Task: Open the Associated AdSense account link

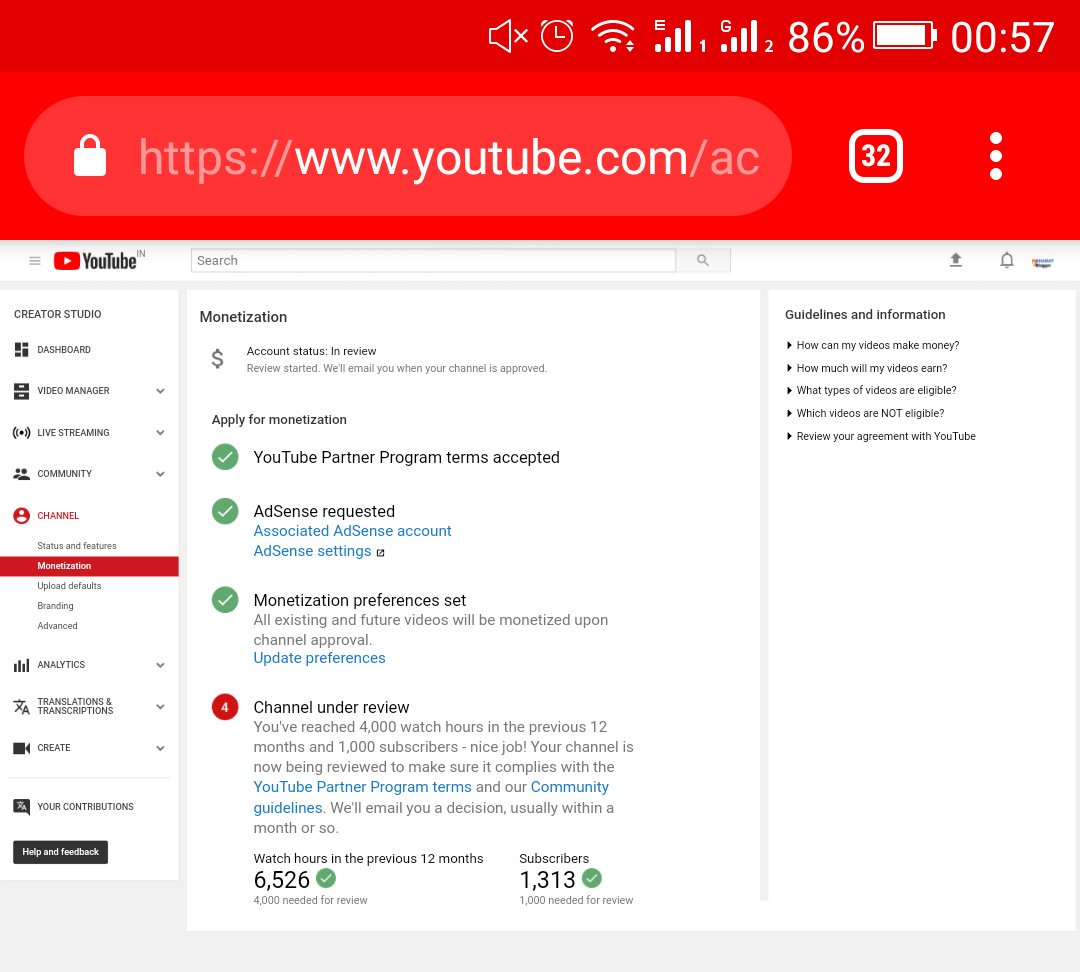Action: click(x=352, y=531)
